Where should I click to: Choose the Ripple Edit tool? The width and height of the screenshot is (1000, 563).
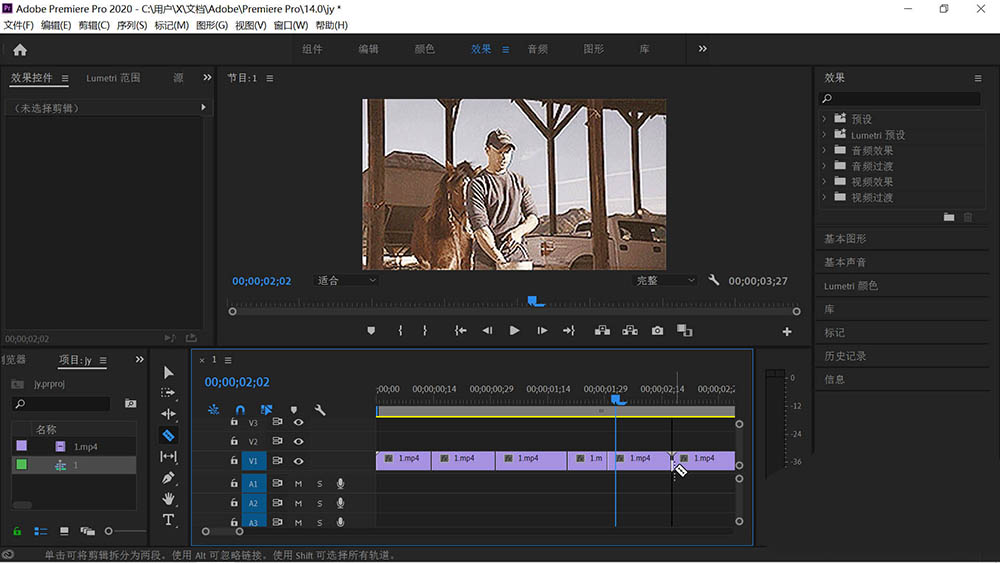coord(168,414)
